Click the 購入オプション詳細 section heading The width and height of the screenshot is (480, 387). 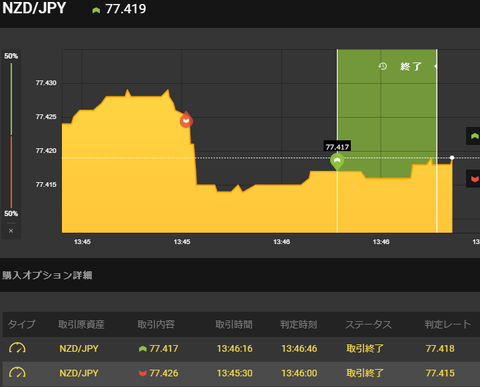(x=47, y=275)
